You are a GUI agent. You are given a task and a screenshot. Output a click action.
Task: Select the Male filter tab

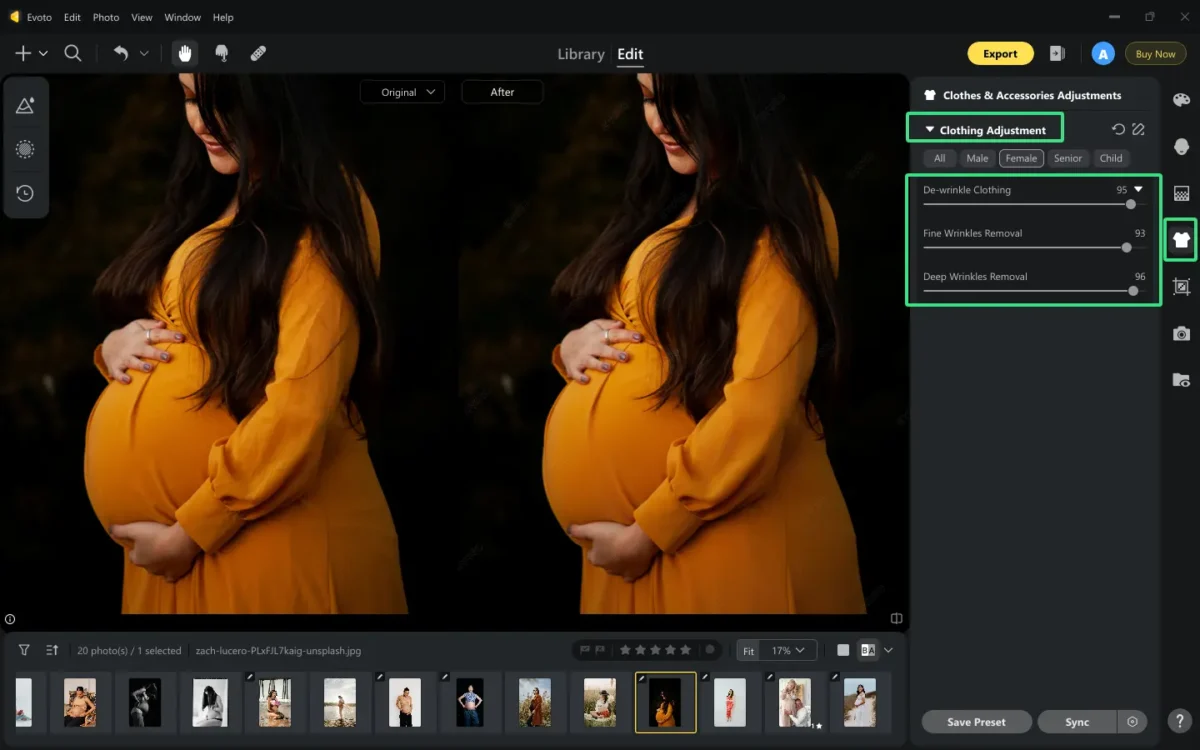click(977, 158)
